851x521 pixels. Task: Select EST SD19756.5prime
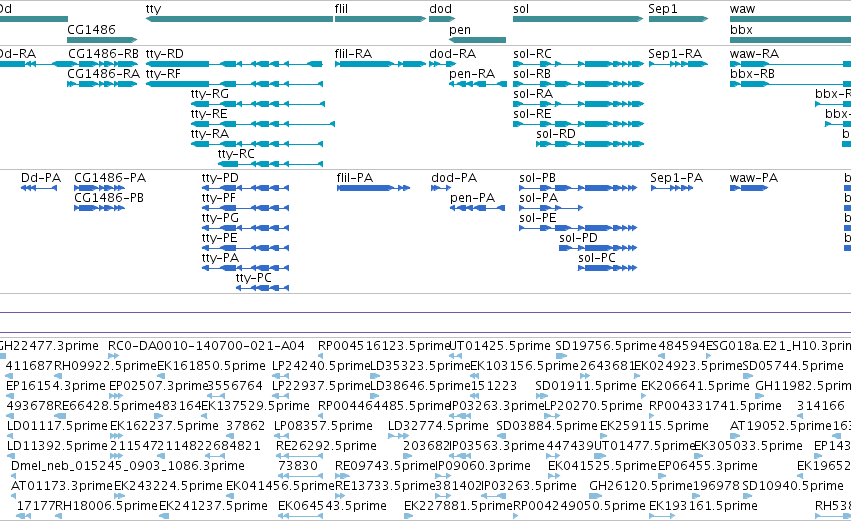pos(606,346)
